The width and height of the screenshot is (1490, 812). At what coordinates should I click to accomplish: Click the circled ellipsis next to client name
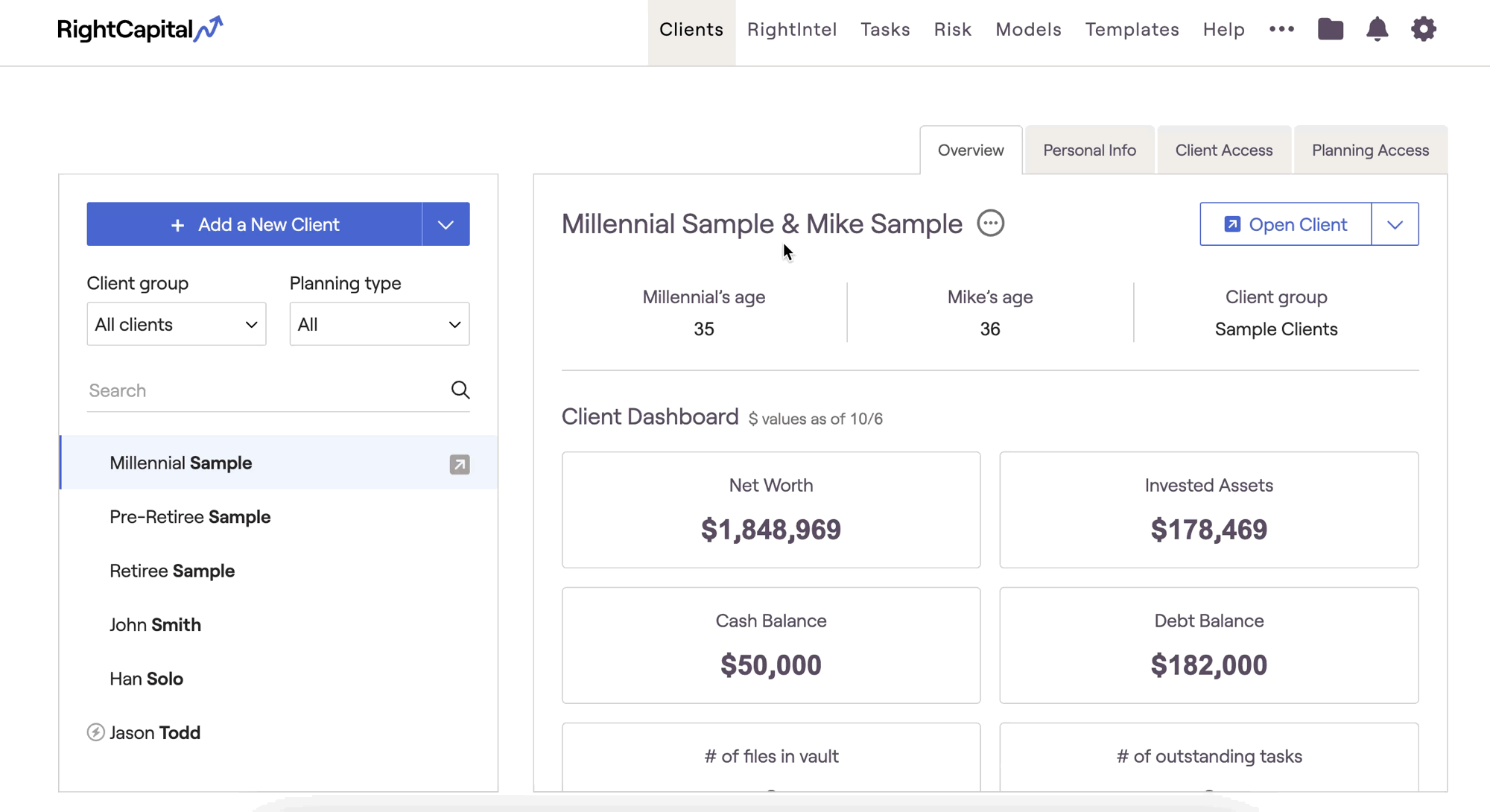[x=990, y=223]
